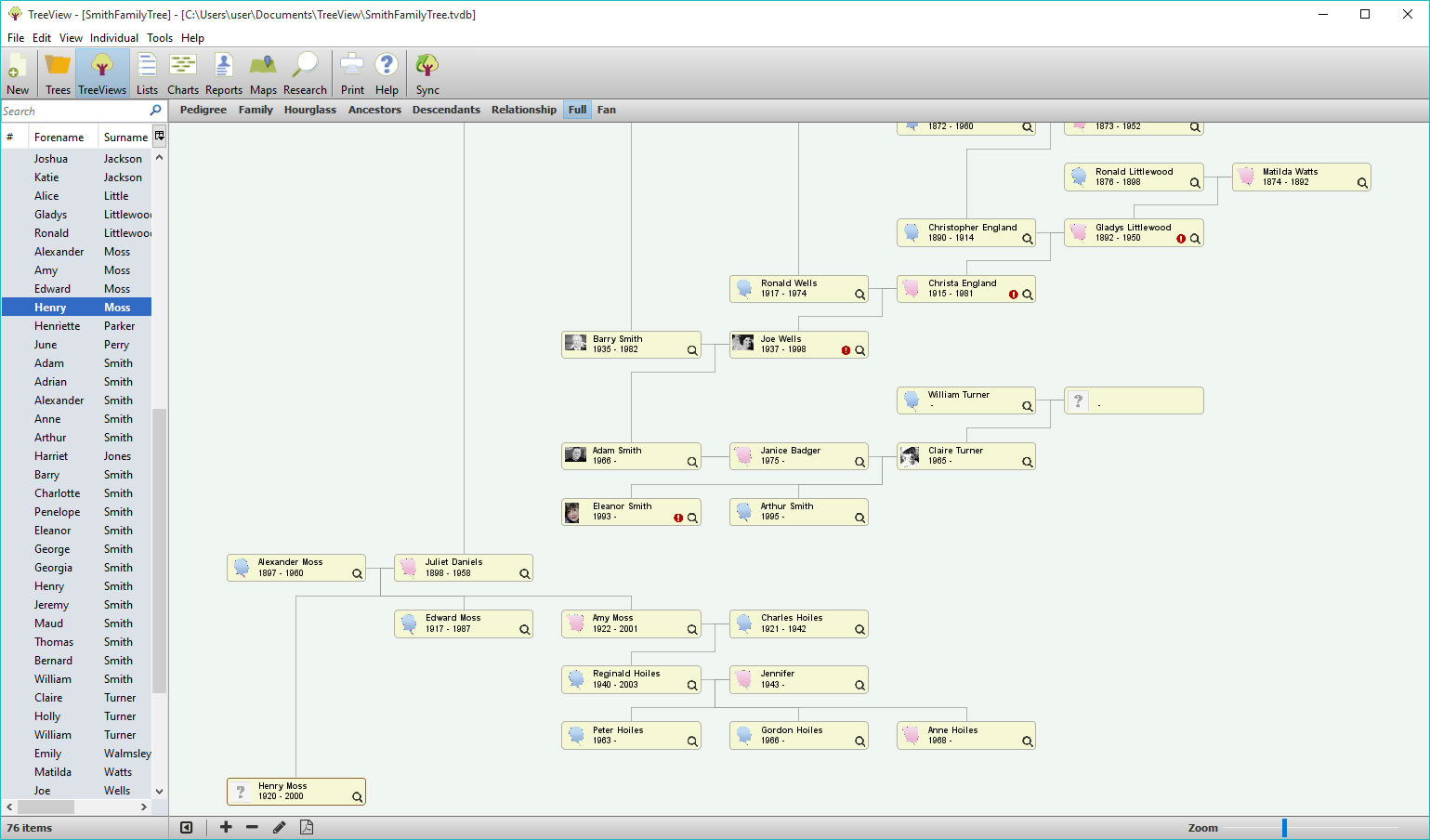Open the Charts toolbar icon
This screenshot has height=840, width=1430.
pos(182,68)
